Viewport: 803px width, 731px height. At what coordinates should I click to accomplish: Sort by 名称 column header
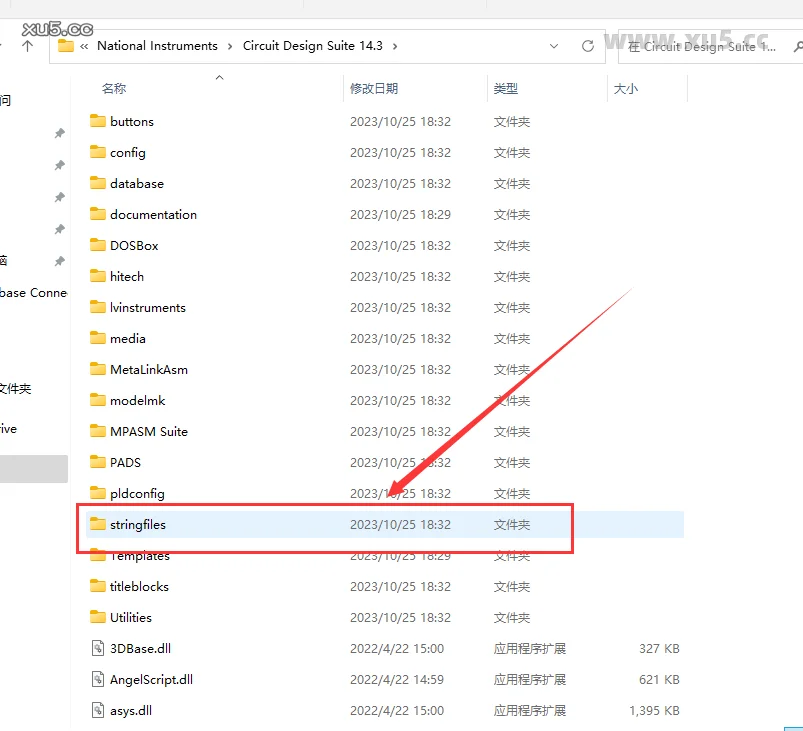114,89
